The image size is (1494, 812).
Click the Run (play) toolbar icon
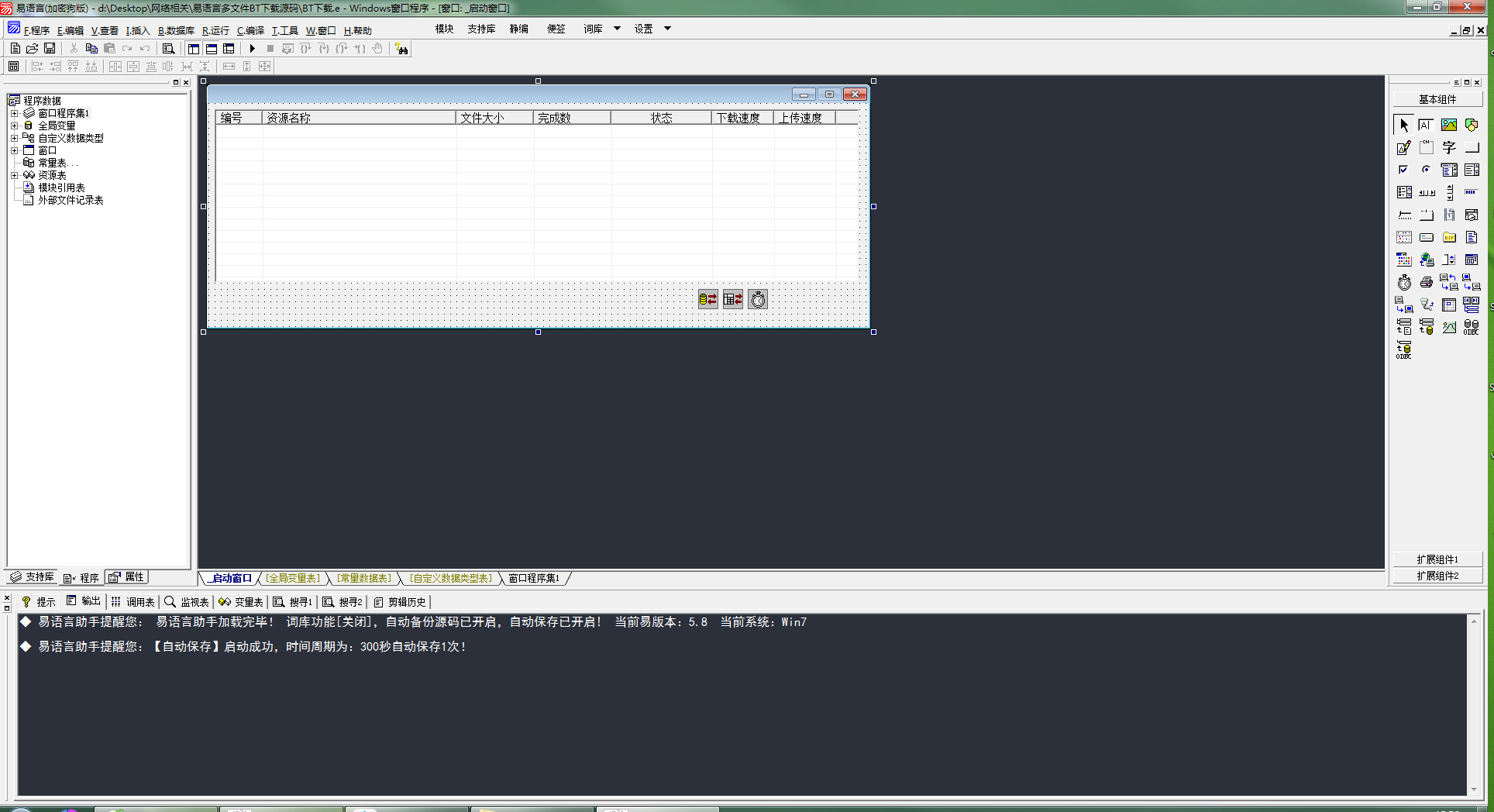253,49
